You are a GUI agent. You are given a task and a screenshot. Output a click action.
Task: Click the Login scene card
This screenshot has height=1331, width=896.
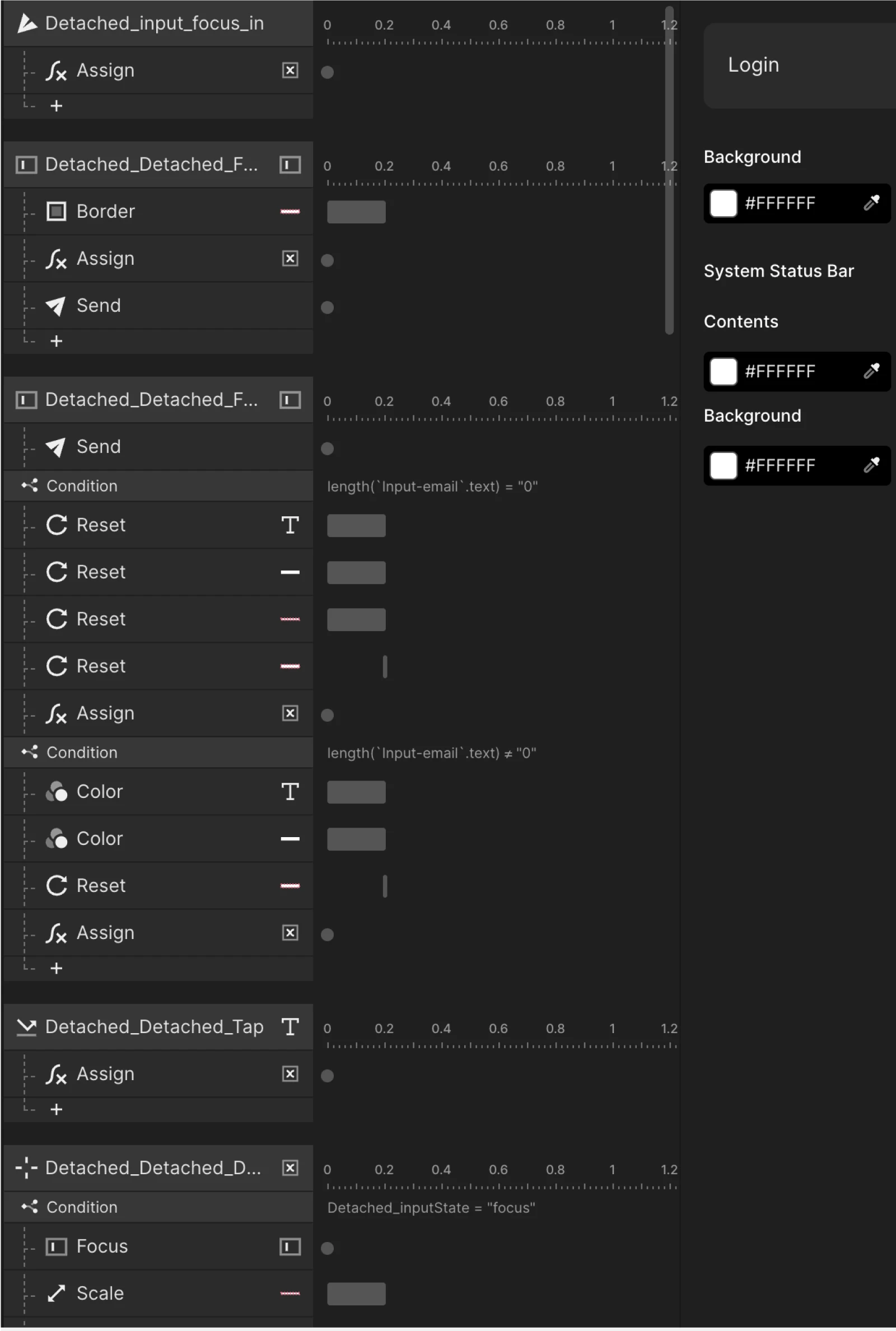(800, 66)
